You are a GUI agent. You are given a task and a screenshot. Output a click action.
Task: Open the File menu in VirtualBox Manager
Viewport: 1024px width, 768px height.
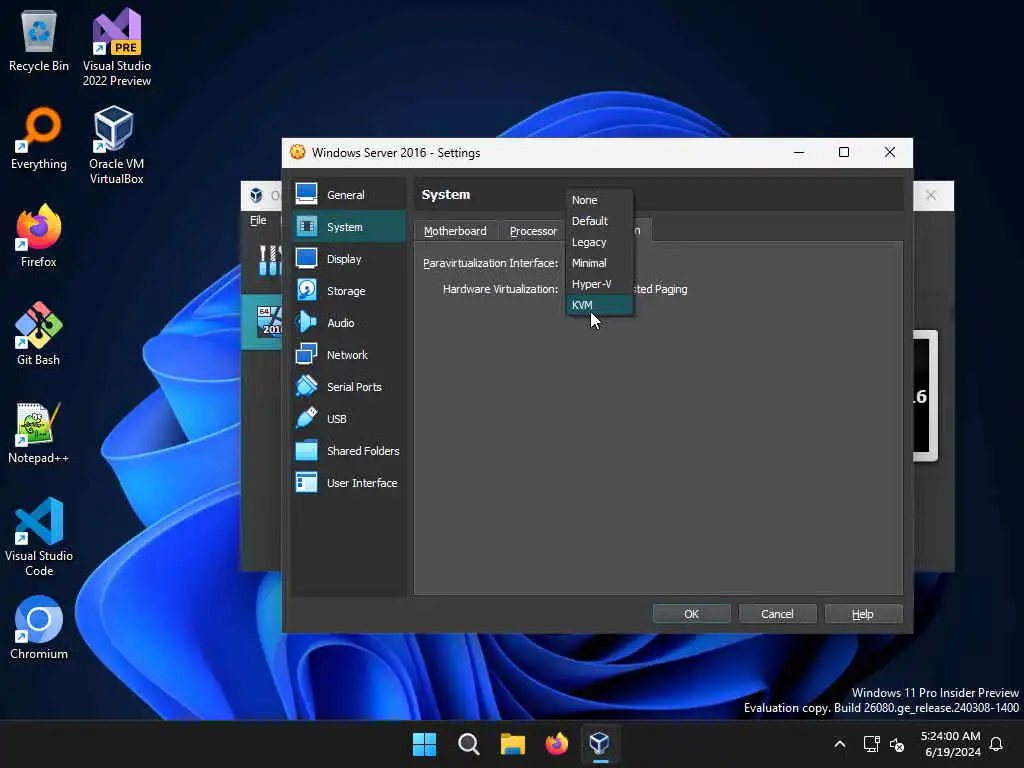click(x=258, y=220)
